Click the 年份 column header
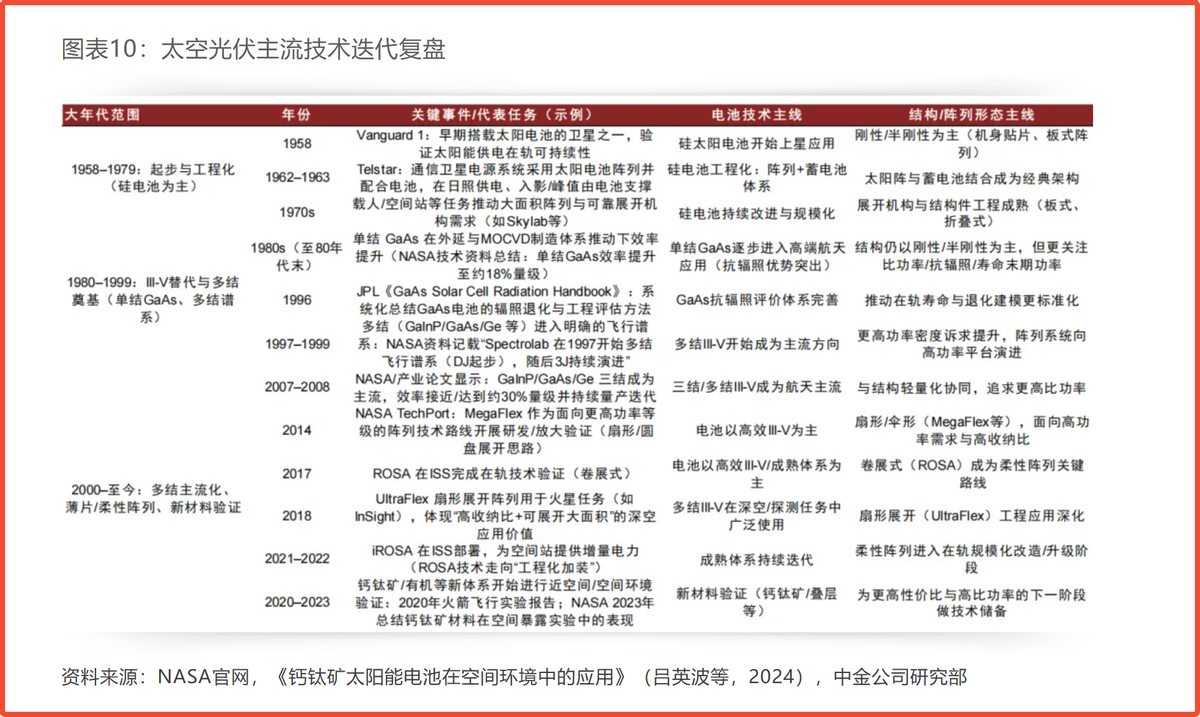The width and height of the screenshot is (1200, 717). point(296,115)
